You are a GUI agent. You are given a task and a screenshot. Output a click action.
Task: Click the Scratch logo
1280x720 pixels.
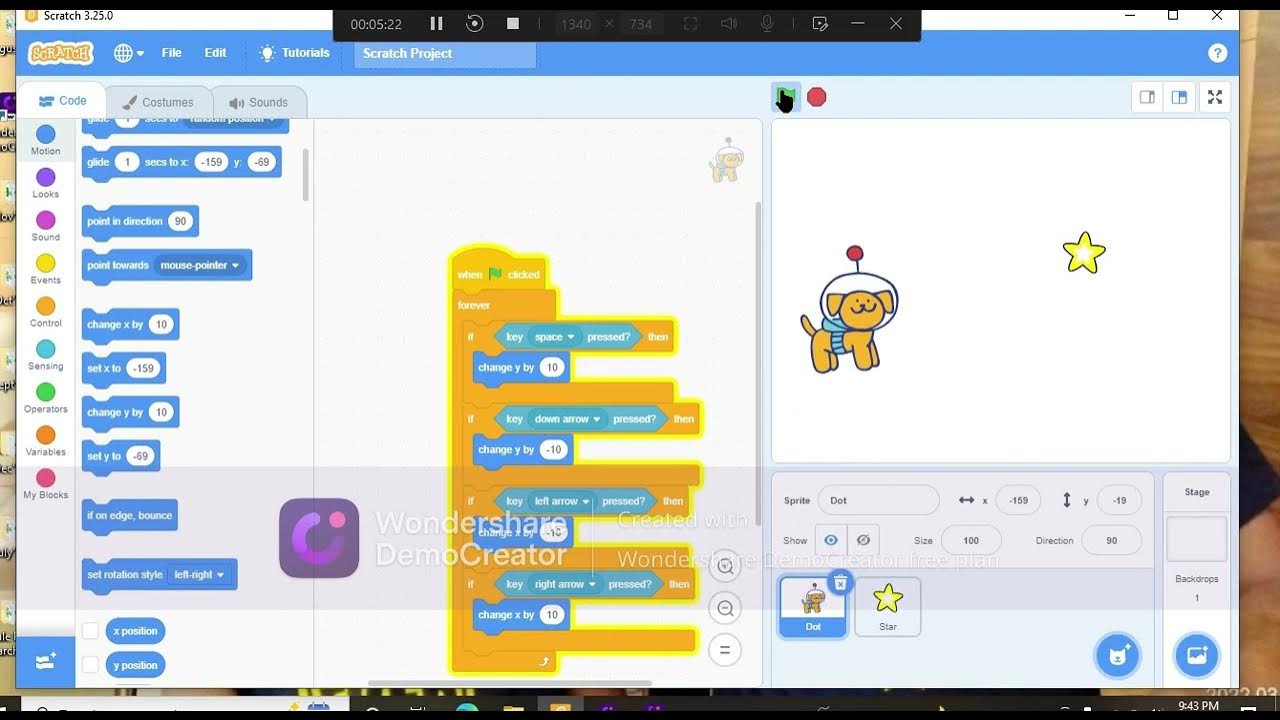(60, 53)
